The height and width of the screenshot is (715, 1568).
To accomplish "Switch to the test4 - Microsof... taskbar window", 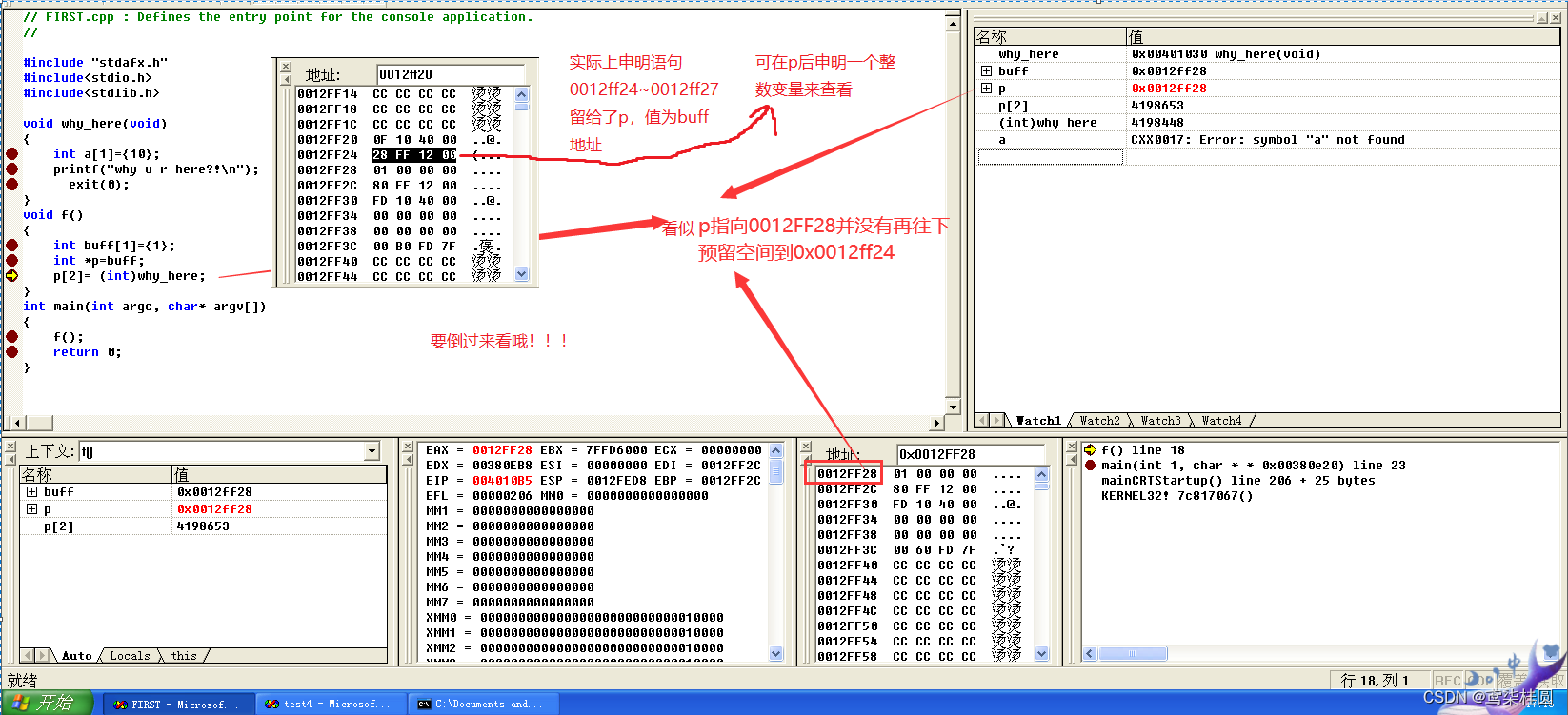I will (x=332, y=705).
